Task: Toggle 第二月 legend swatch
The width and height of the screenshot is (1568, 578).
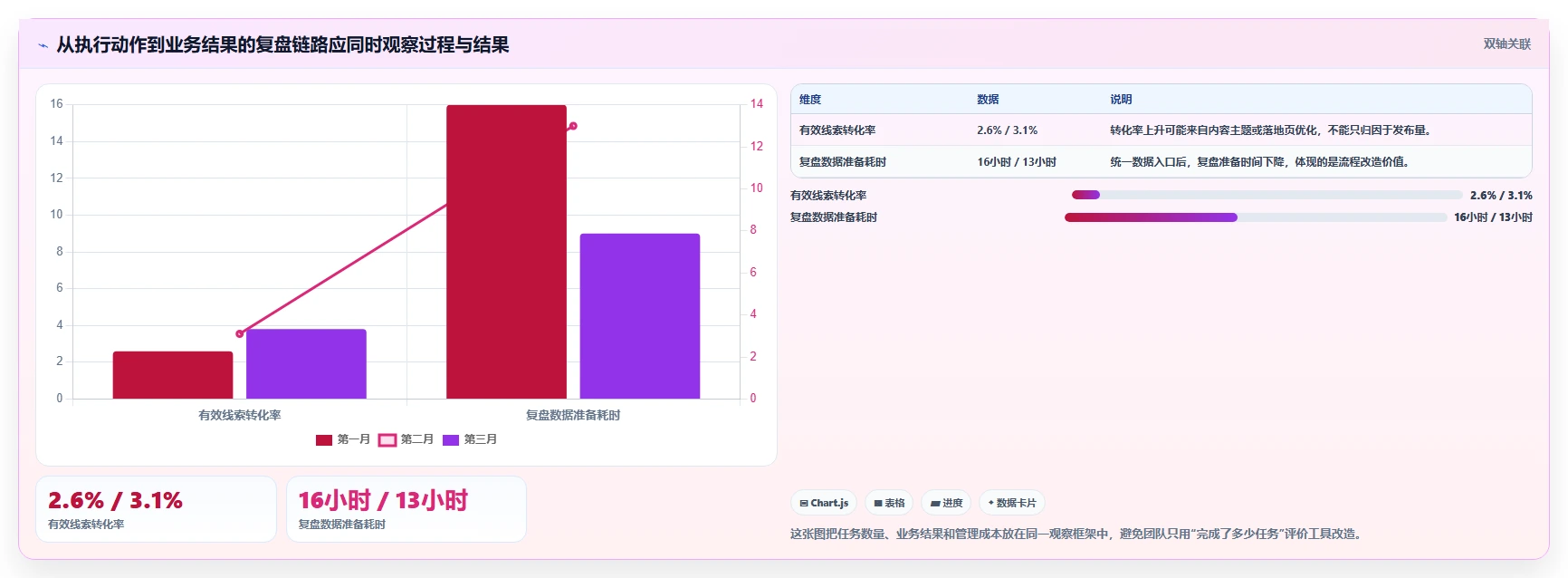Action: [x=387, y=439]
